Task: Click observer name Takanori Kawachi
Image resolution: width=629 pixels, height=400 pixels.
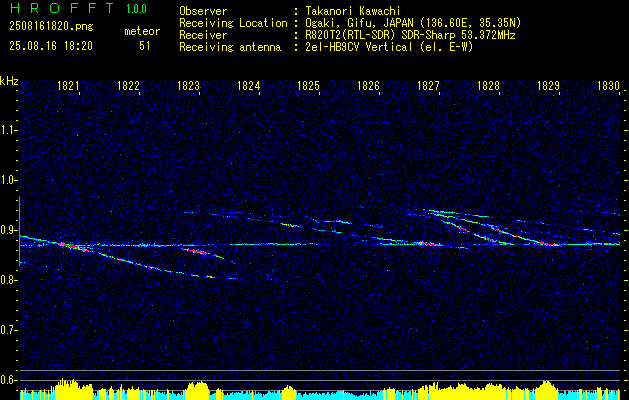Action: pyautogui.click(x=353, y=11)
